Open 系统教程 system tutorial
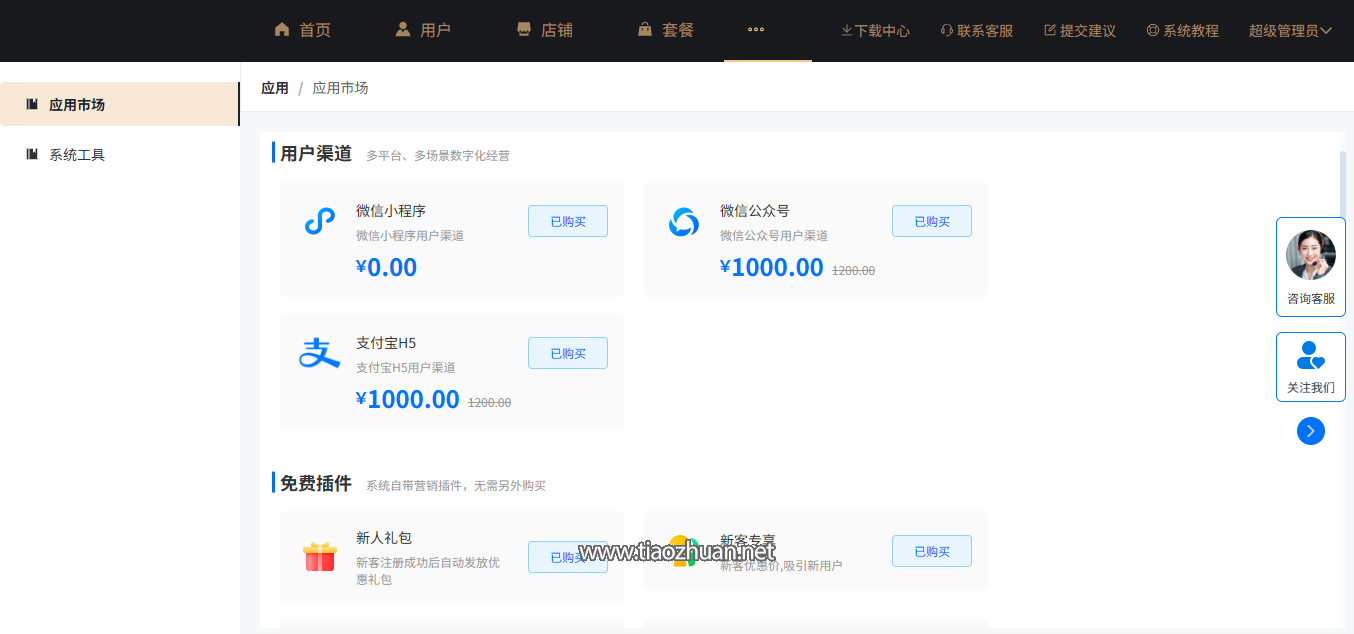The image size is (1354, 634). coord(1182,31)
